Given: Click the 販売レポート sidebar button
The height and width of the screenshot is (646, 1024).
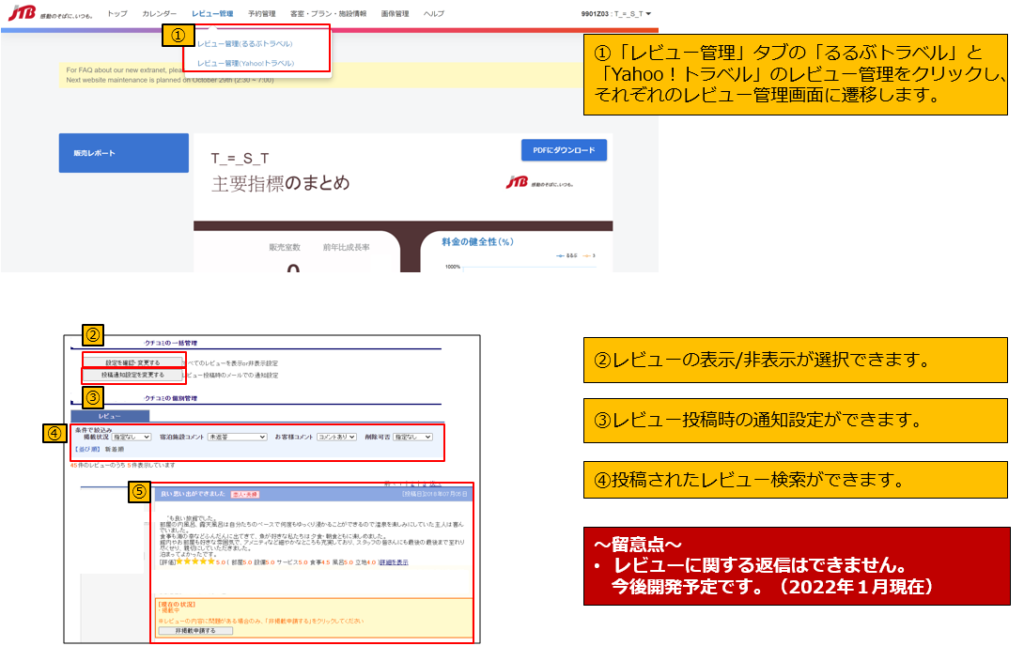Looking at the screenshot, I should pyautogui.click(x=123, y=153).
